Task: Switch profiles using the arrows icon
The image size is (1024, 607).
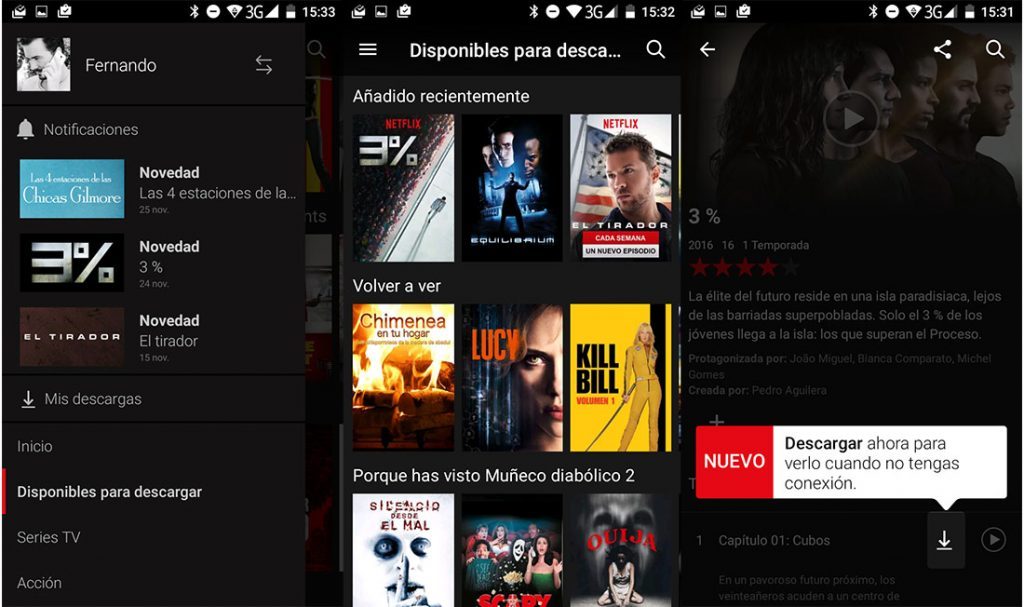Action: [264, 64]
